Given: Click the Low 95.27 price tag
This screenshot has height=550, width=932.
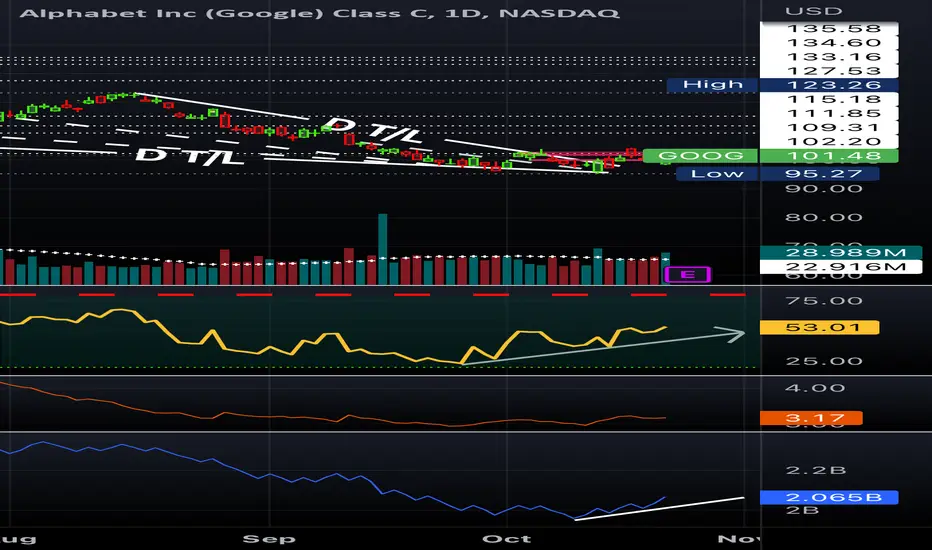Looking at the screenshot, I should pos(777,174).
